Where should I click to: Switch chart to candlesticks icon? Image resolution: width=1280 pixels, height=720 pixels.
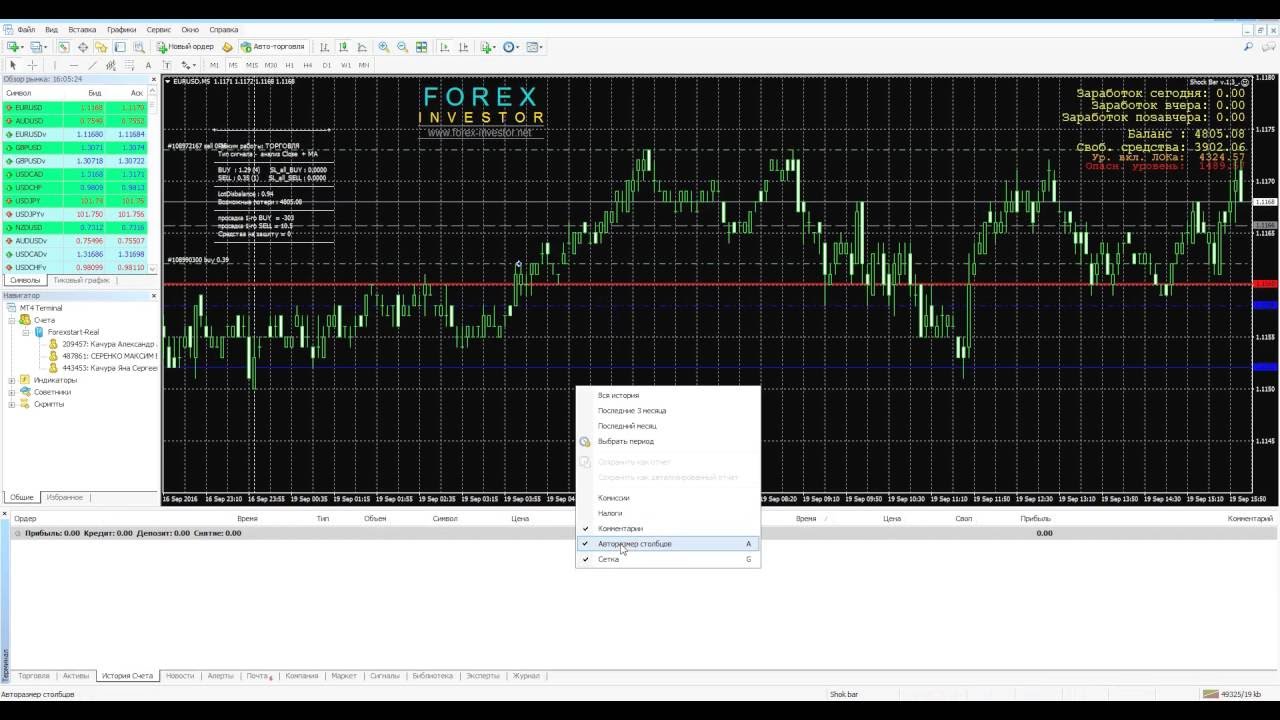coord(343,47)
